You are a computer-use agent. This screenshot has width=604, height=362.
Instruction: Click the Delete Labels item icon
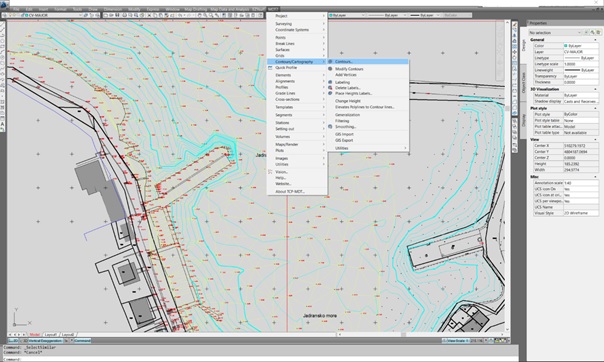click(x=330, y=88)
